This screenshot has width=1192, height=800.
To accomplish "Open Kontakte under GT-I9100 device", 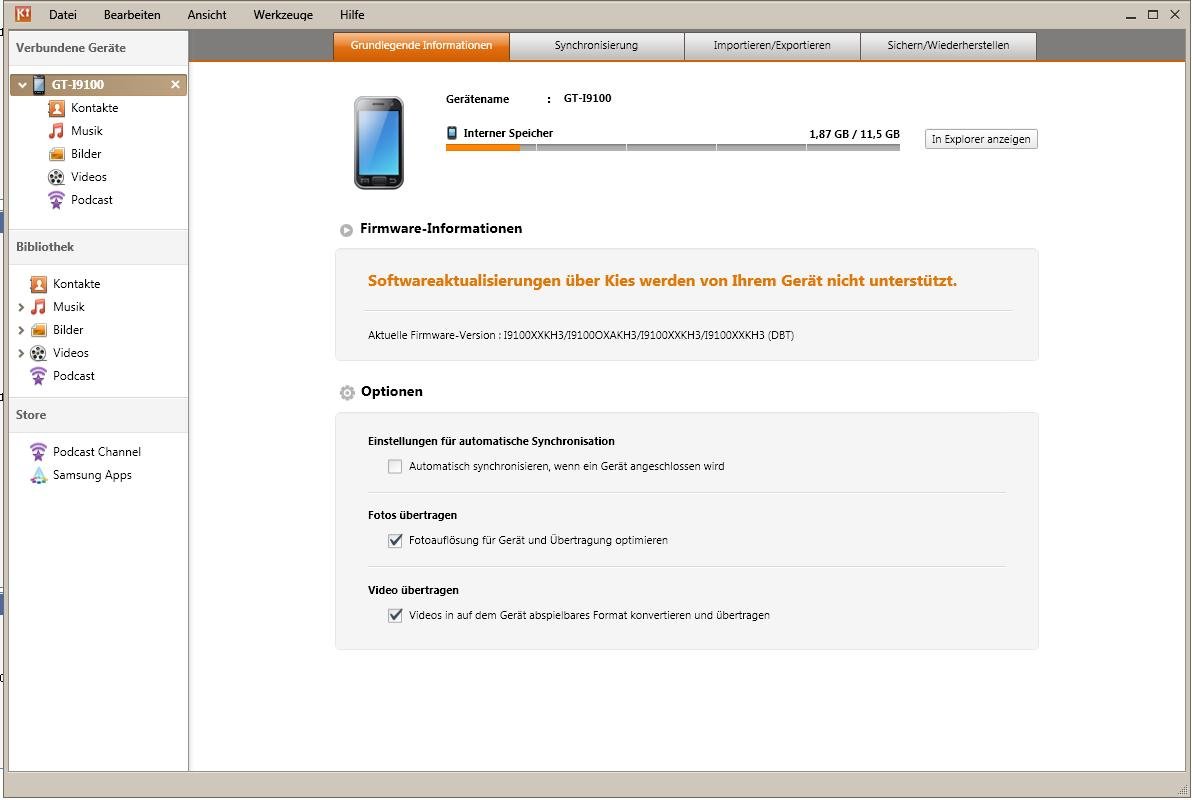I will pos(94,108).
